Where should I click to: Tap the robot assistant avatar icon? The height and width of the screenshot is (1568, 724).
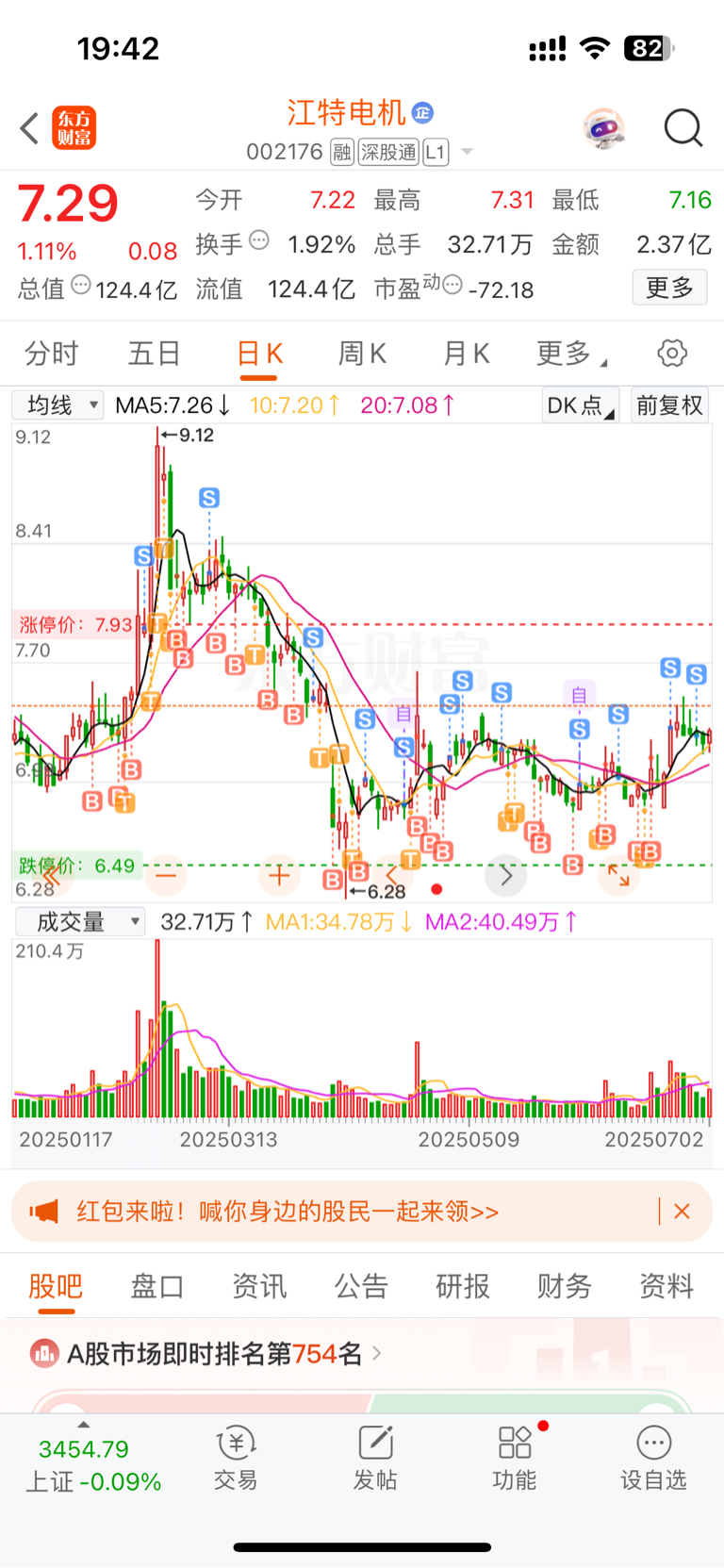(604, 127)
